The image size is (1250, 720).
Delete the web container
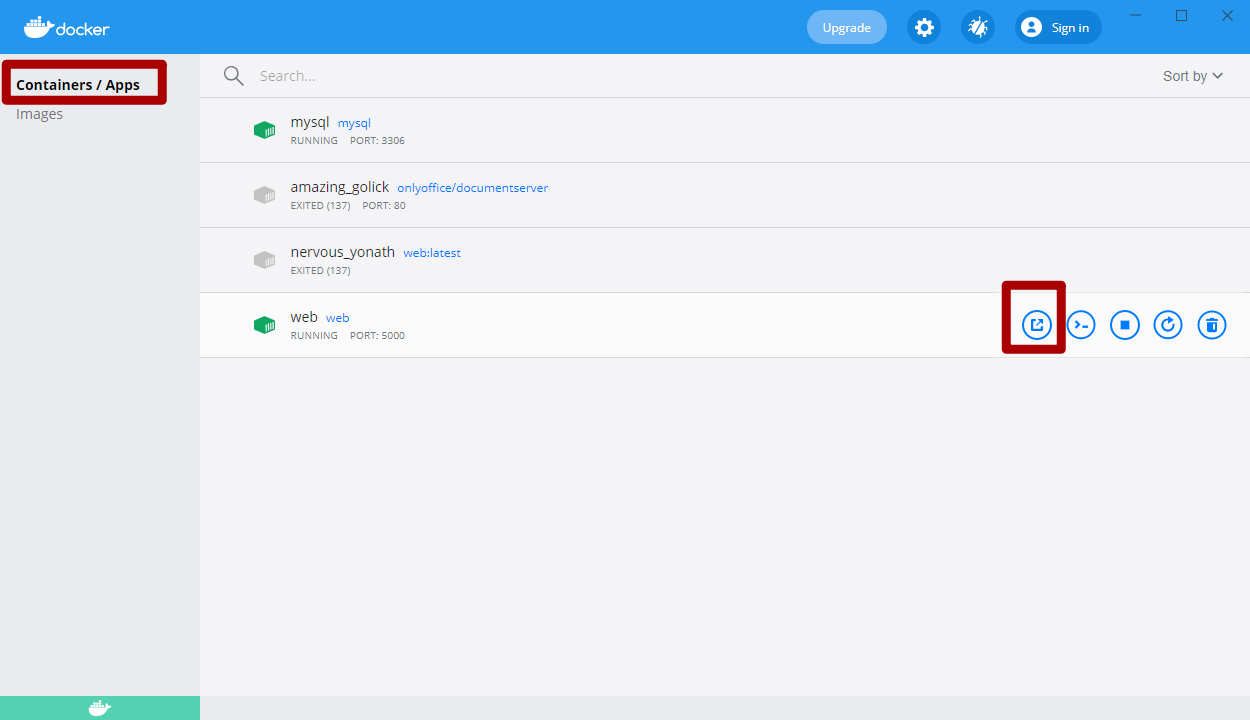click(1212, 325)
